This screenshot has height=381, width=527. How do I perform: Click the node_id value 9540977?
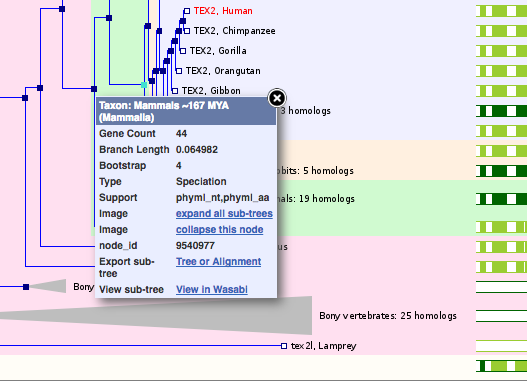pos(195,246)
